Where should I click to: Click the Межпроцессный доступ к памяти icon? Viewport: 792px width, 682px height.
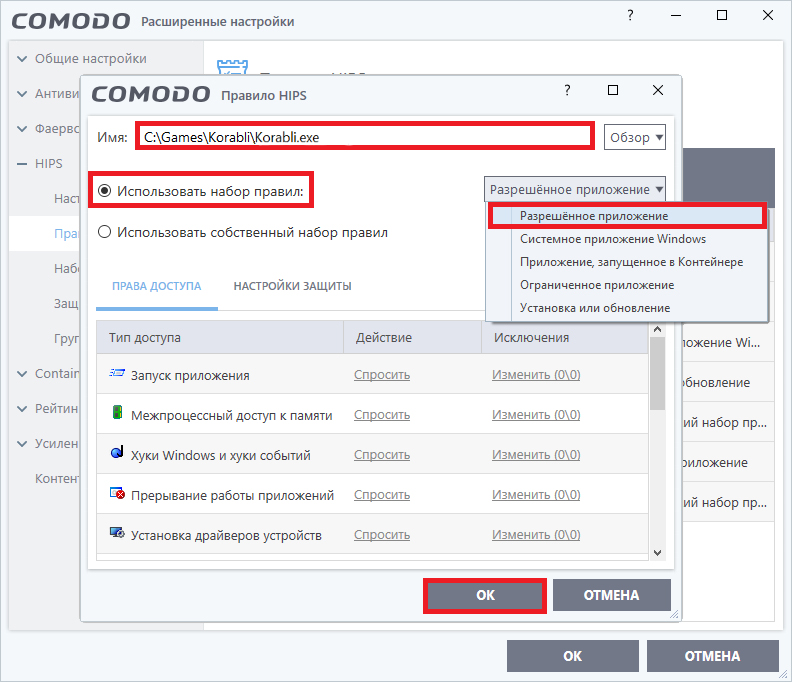[117, 412]
